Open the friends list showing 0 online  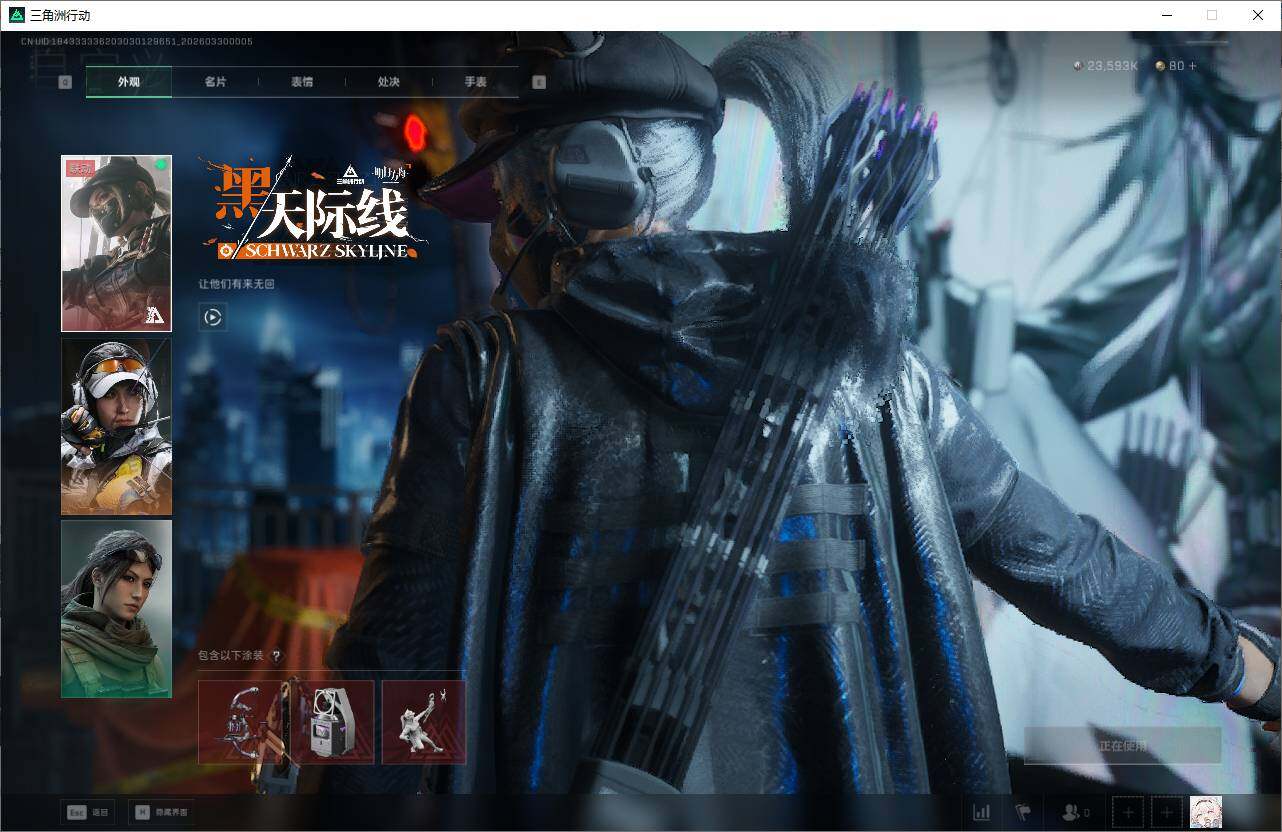[1071, 812]
